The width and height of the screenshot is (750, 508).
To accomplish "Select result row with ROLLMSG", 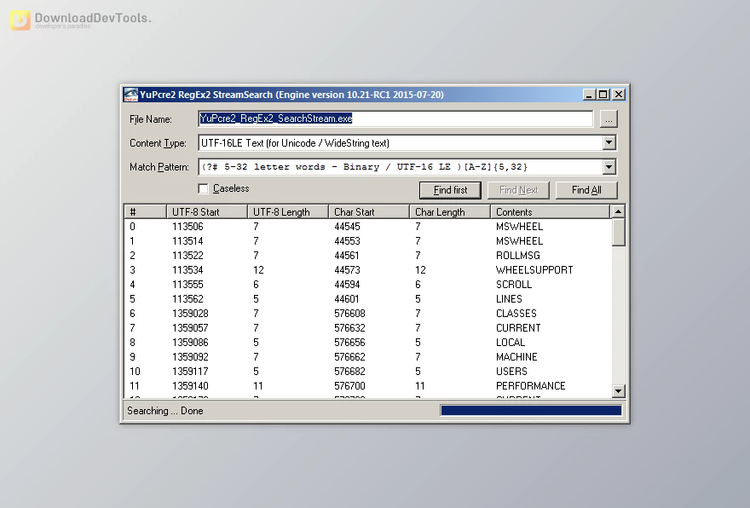I will (x=368, y=255).
